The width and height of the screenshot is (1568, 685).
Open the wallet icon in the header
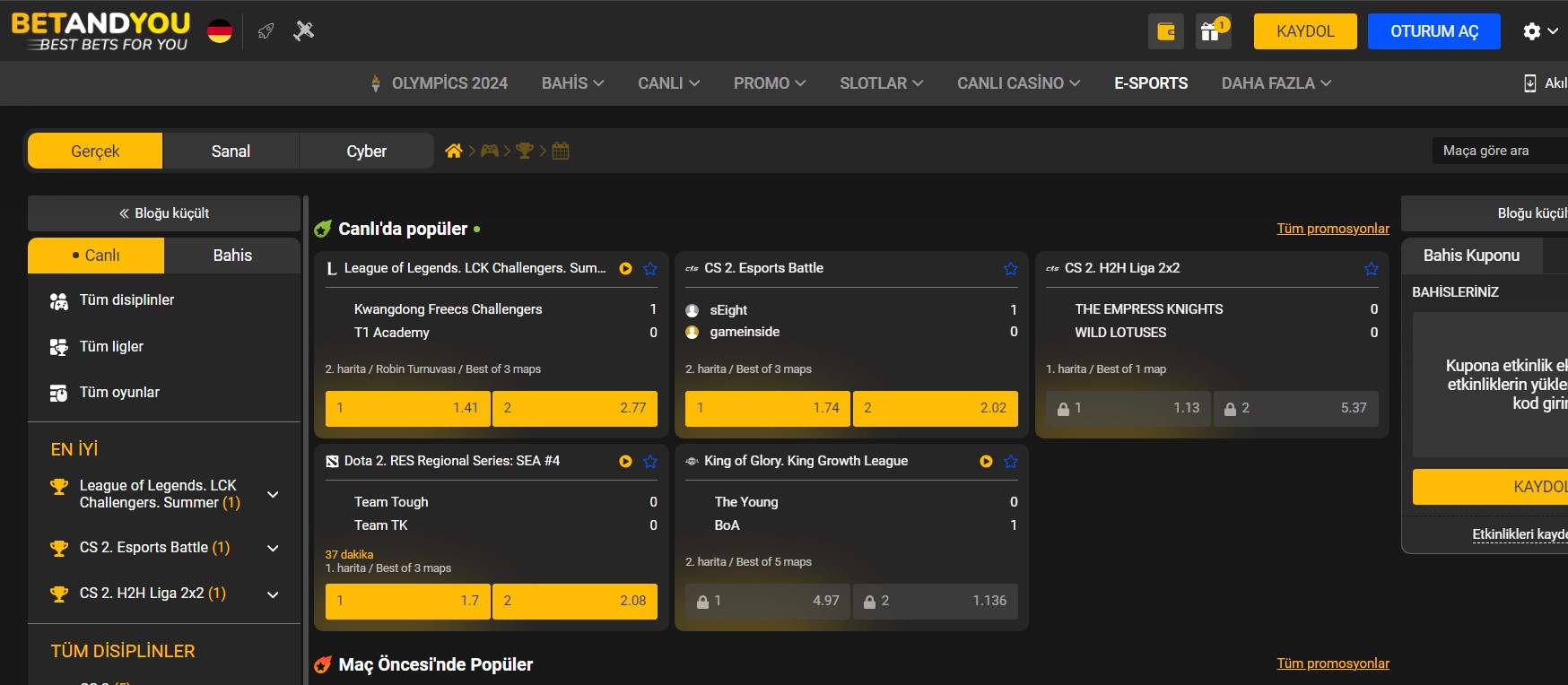click(x=1166, y=31)
